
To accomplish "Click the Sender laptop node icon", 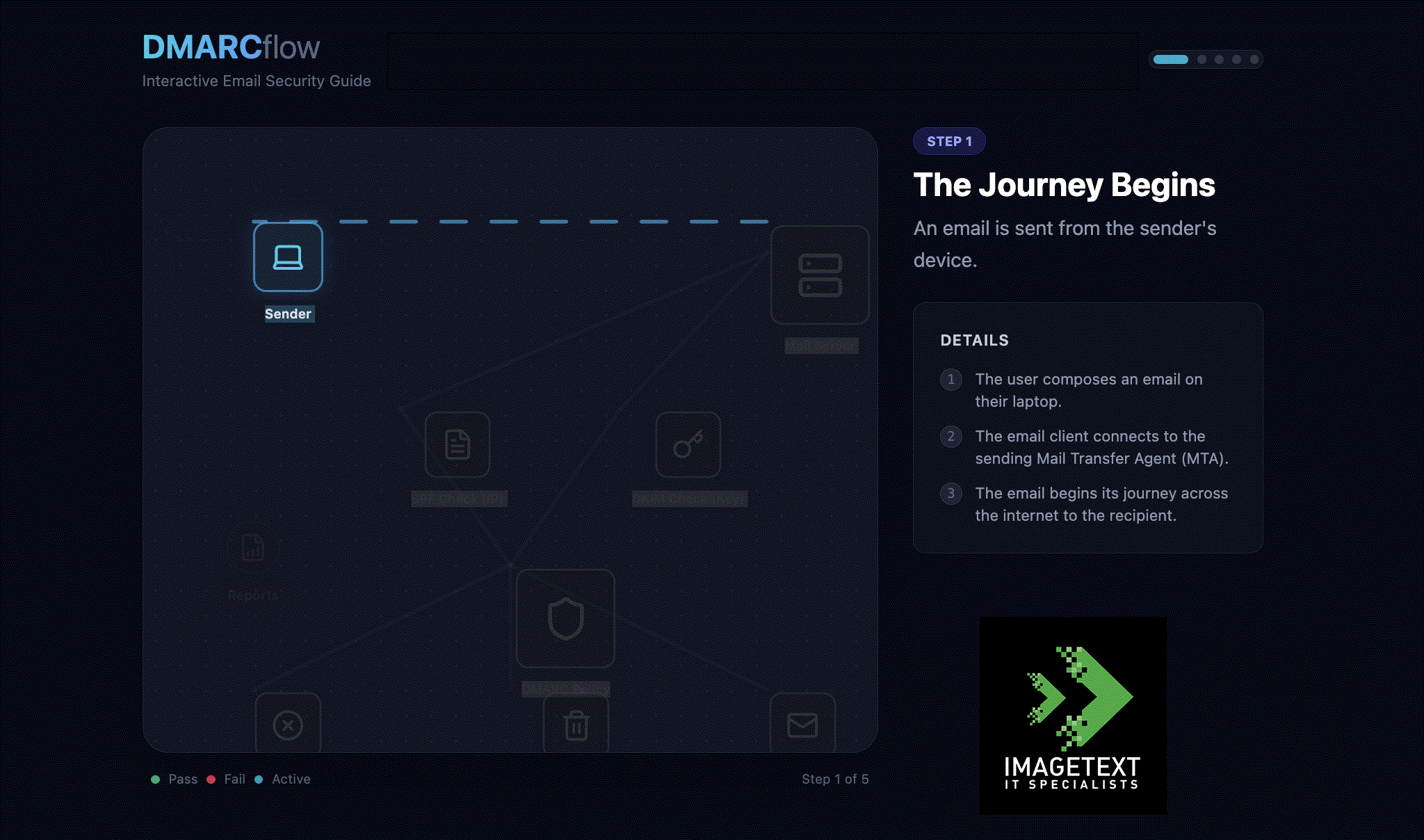I will [288, 257].
